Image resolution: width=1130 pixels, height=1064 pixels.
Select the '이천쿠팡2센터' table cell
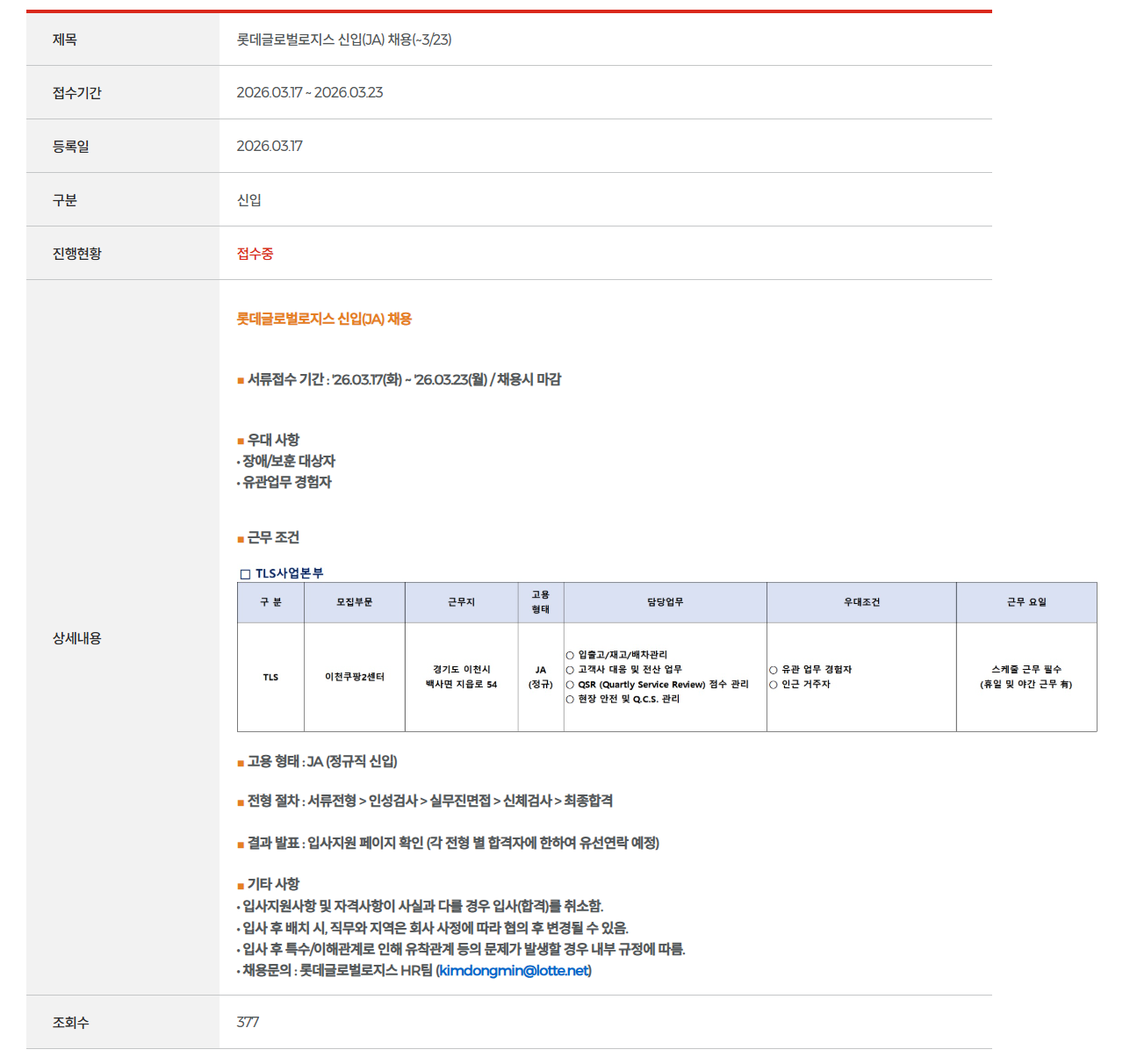point(355,677)
